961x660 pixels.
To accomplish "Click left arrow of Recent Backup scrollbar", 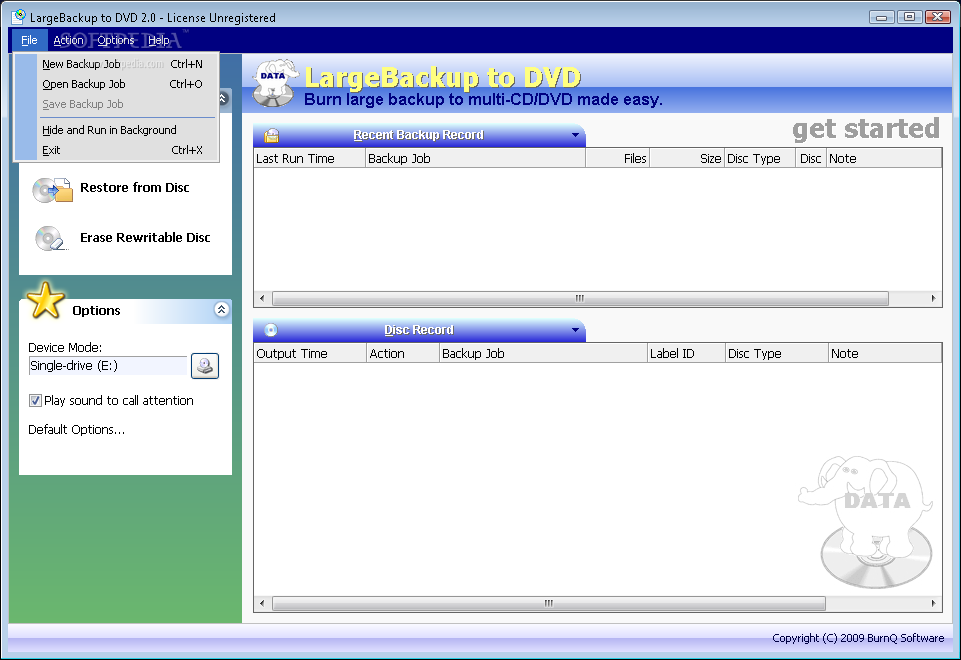I will (262, 298).
